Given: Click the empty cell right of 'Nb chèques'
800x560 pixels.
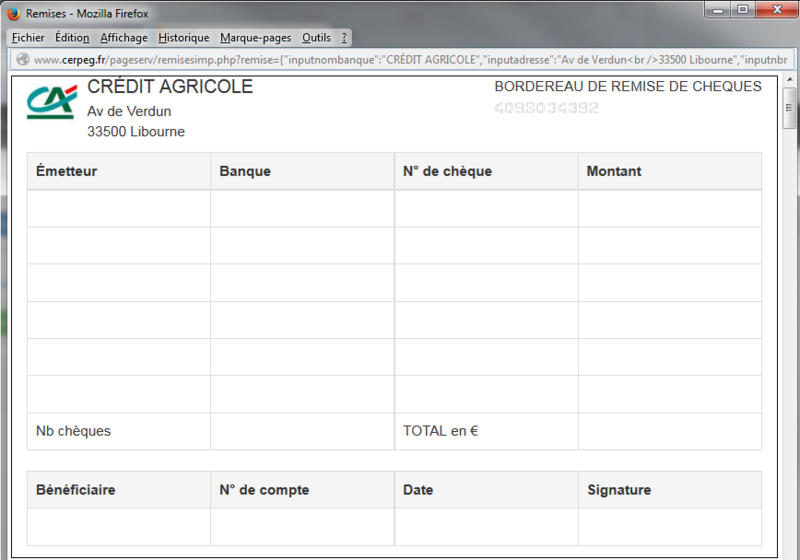Looking at the screenshot, I should (303, 431).
